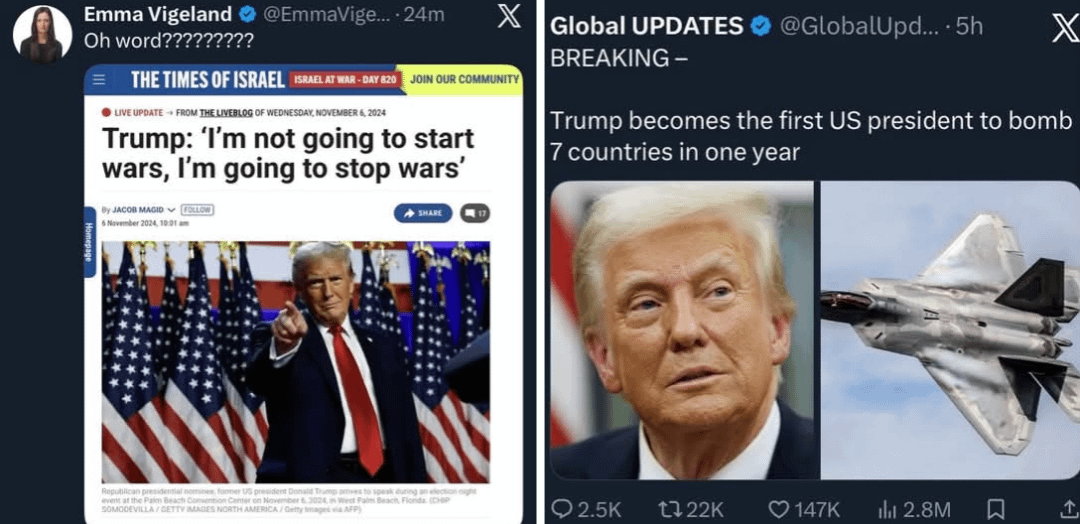Open Emma Vigeland's profile avatar

pos(43,34)
